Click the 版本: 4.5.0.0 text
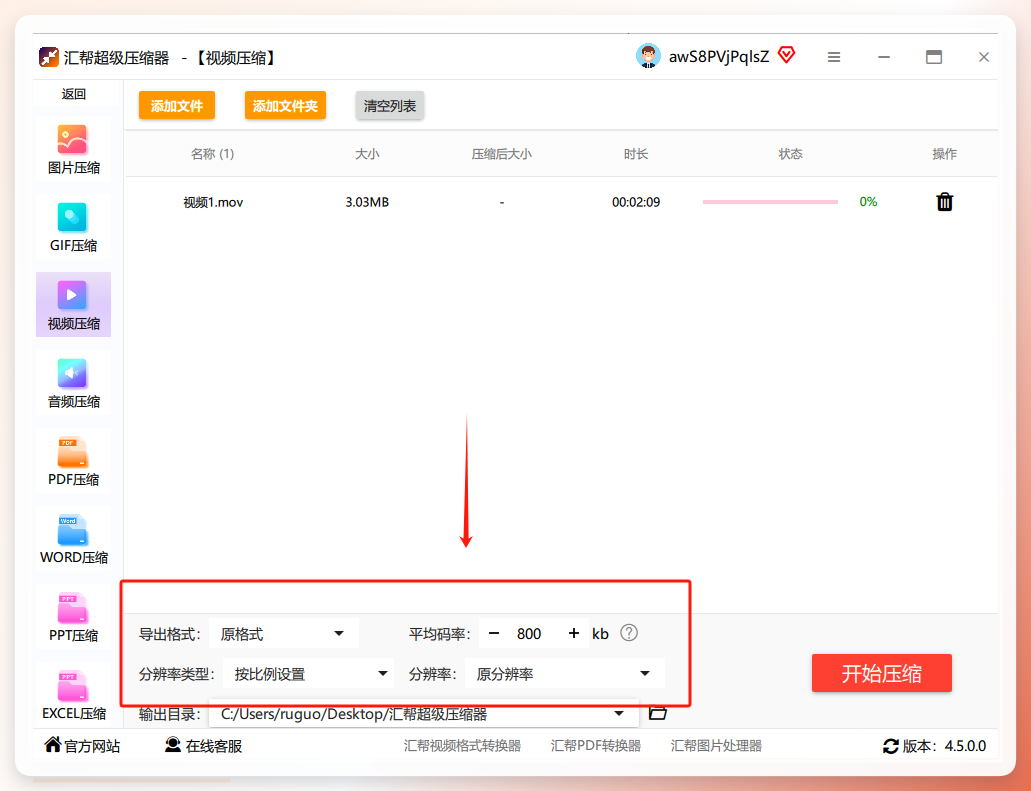The width and height of the screenshot is (1031, 791). (944, 746)
